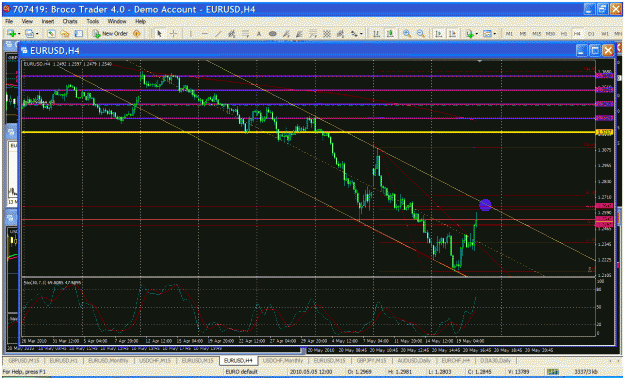Open the Insert menu
Viewport: 625px width, 378px height.
pos(48,21)
